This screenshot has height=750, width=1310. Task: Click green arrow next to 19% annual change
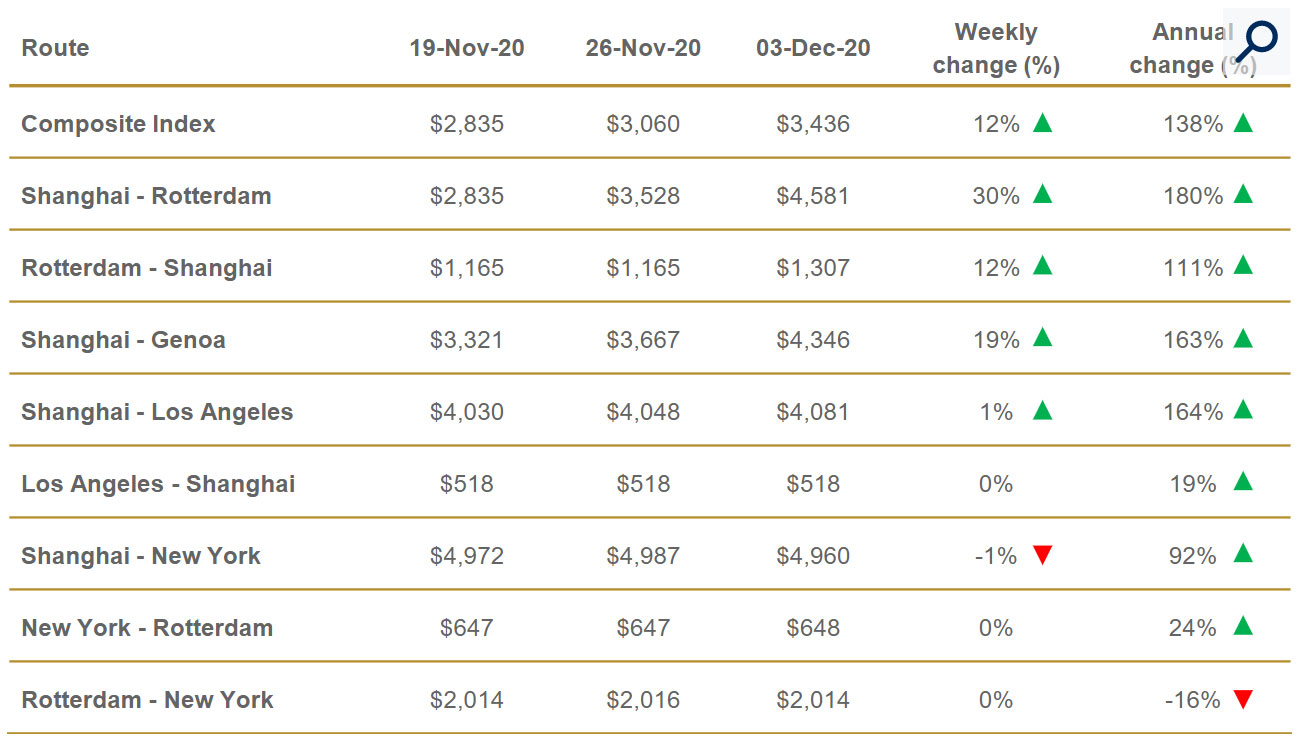coord(1242,482)
